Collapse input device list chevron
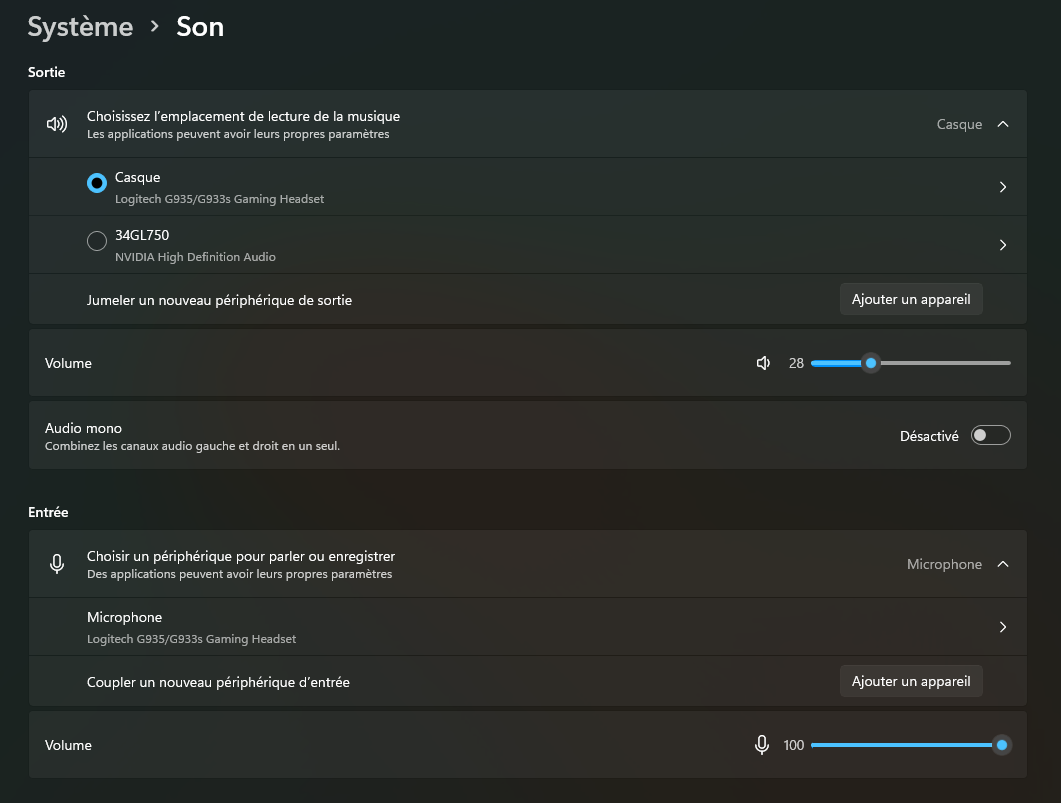Viewport: 1061px width, 803px height. (1003, 564)
